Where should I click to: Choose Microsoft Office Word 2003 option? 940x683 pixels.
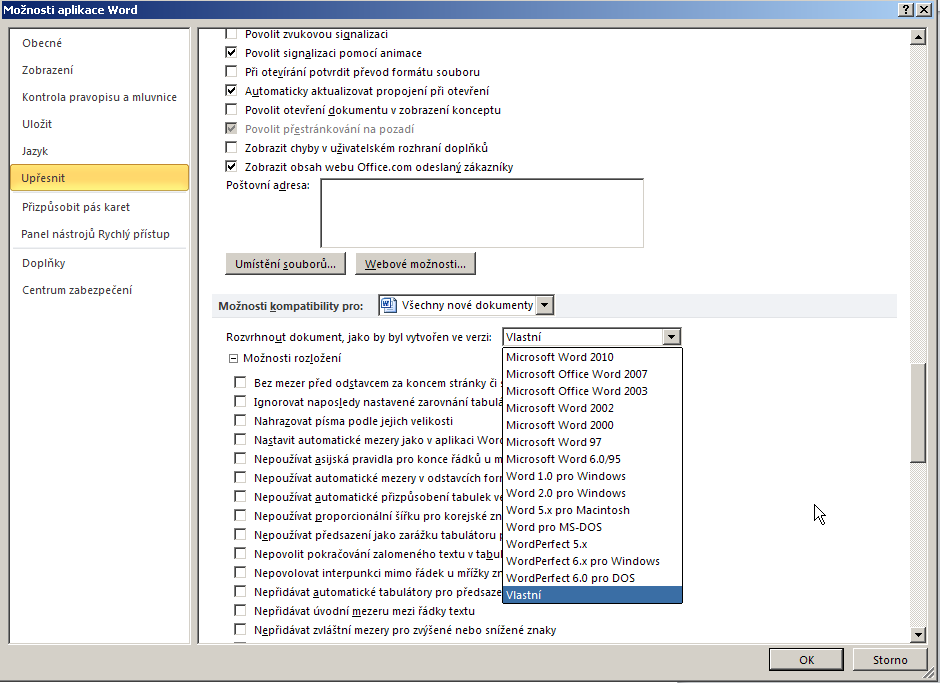click(592, 391)
